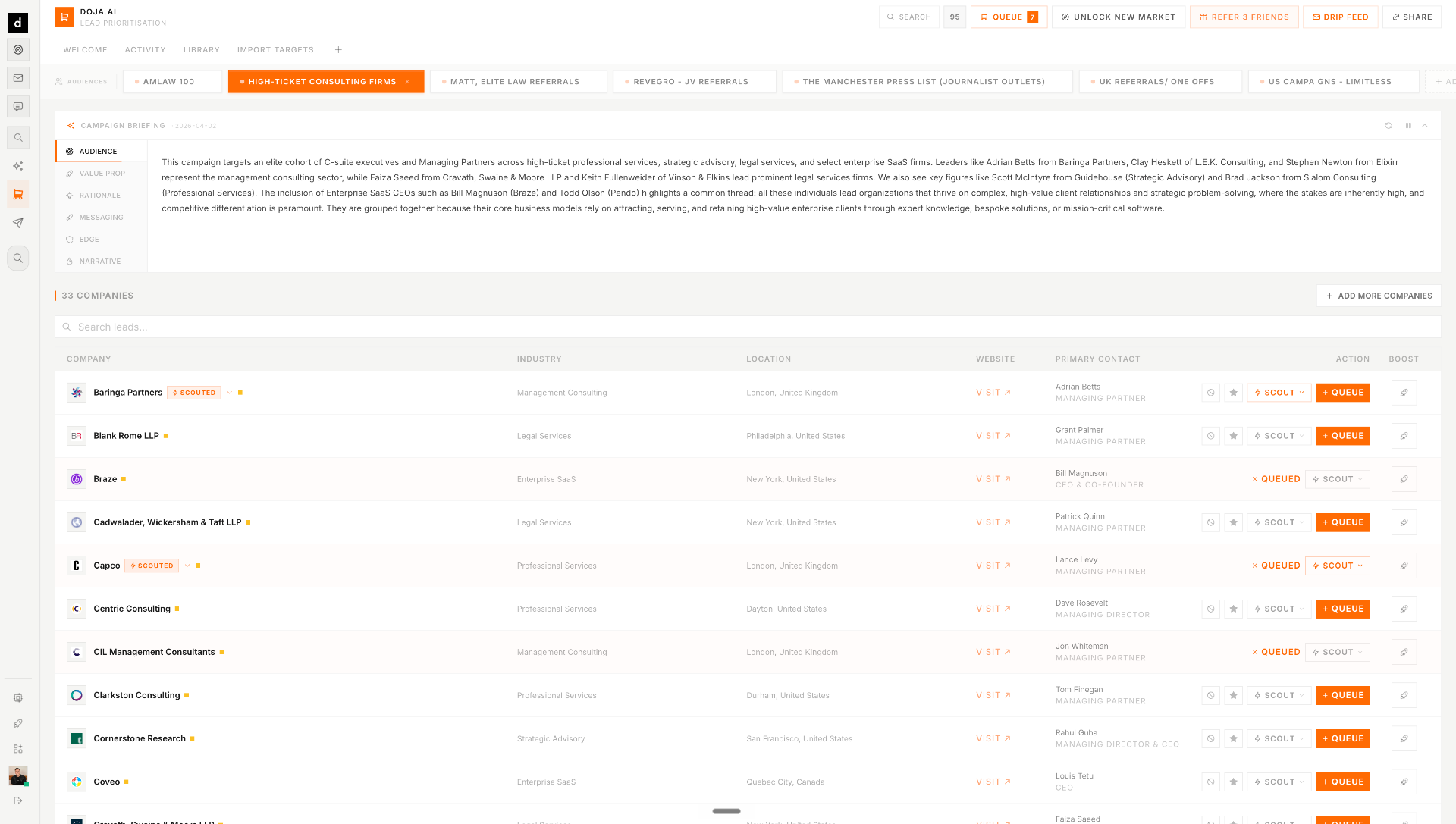Star the Cadwalader, Wickersham & Taft lead
Image resolution: width=1456 pixels, height=824 pixels.
tap(1234, 522)
